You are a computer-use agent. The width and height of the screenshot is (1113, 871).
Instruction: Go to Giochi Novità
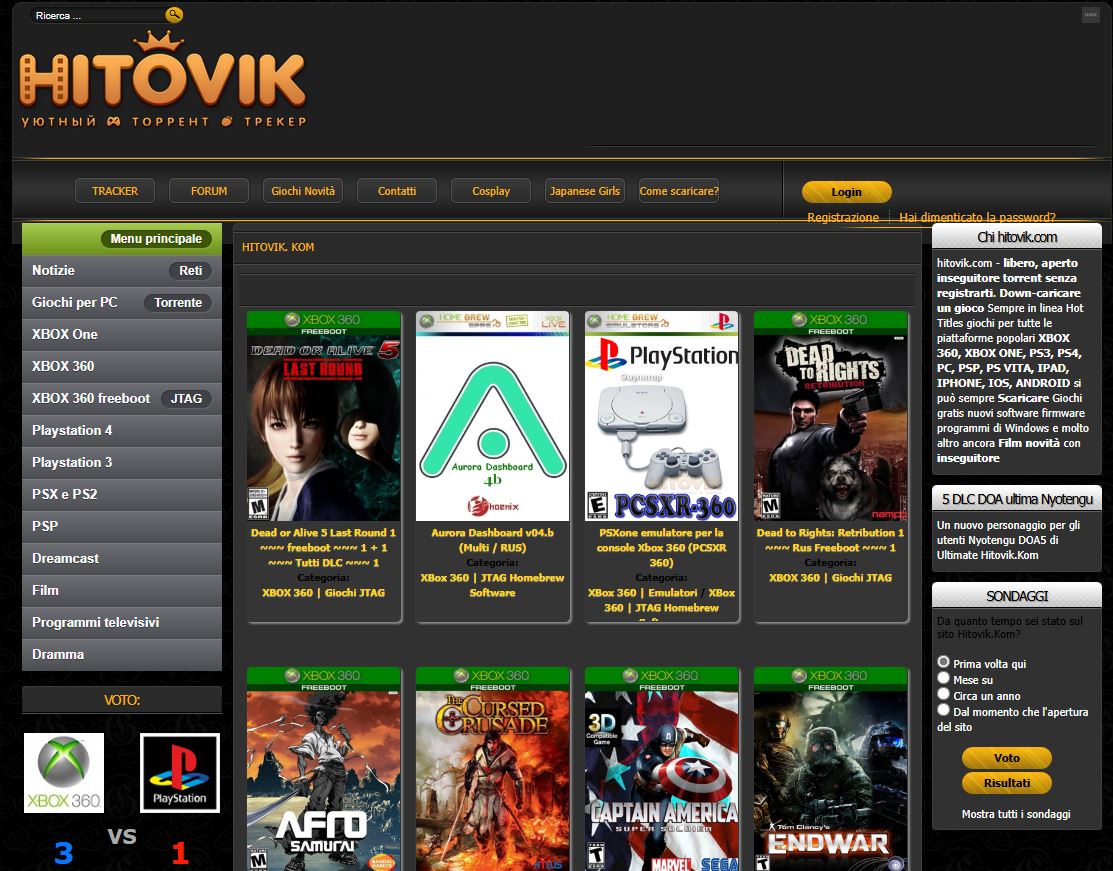tap(303, 191)
